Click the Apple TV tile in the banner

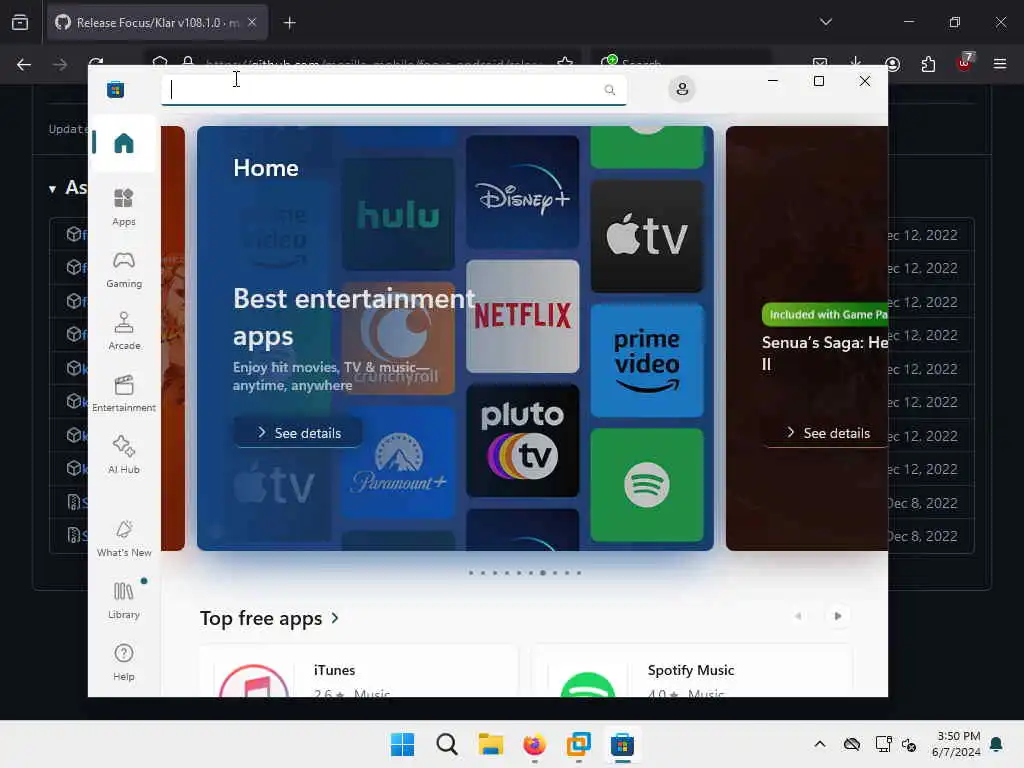click(647, 236)
